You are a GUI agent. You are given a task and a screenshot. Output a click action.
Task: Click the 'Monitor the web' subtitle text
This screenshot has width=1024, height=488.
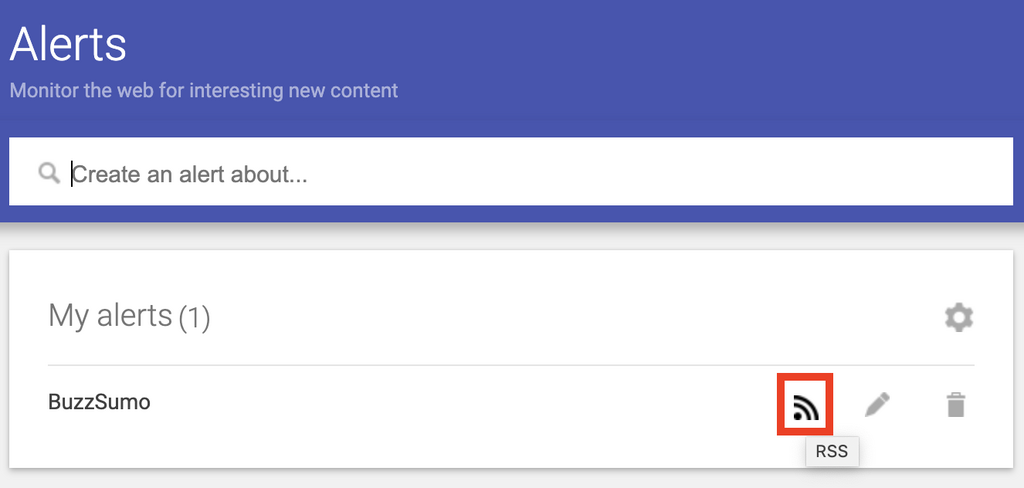(203, 91)
